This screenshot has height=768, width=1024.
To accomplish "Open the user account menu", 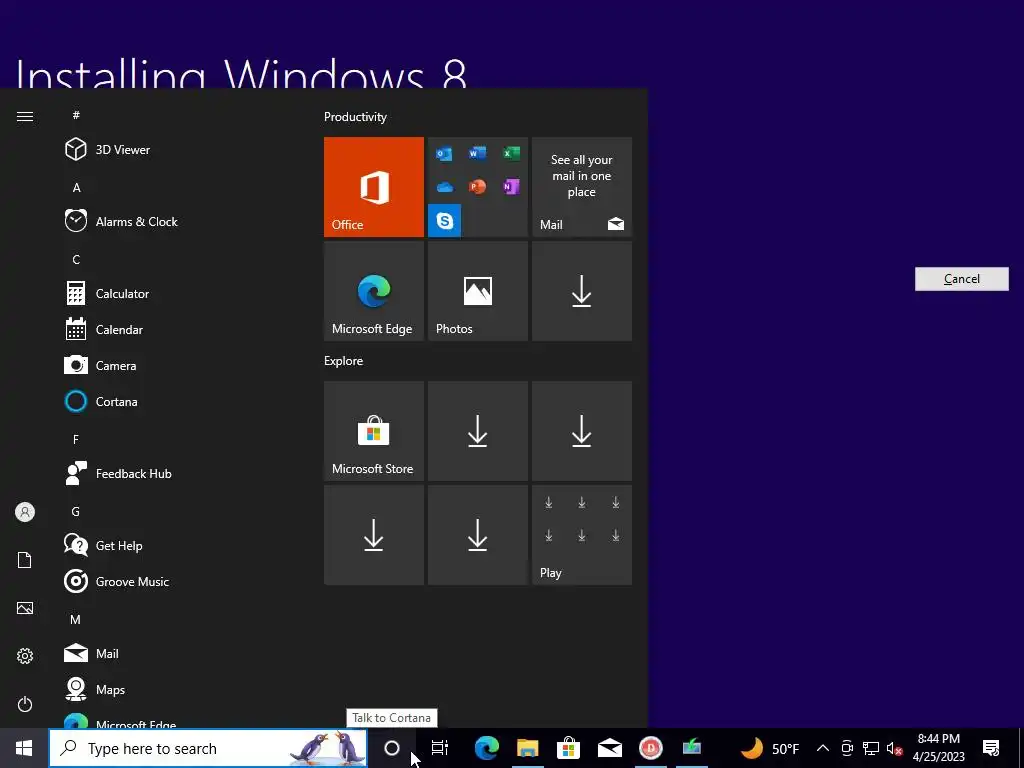I will [25, 512].
